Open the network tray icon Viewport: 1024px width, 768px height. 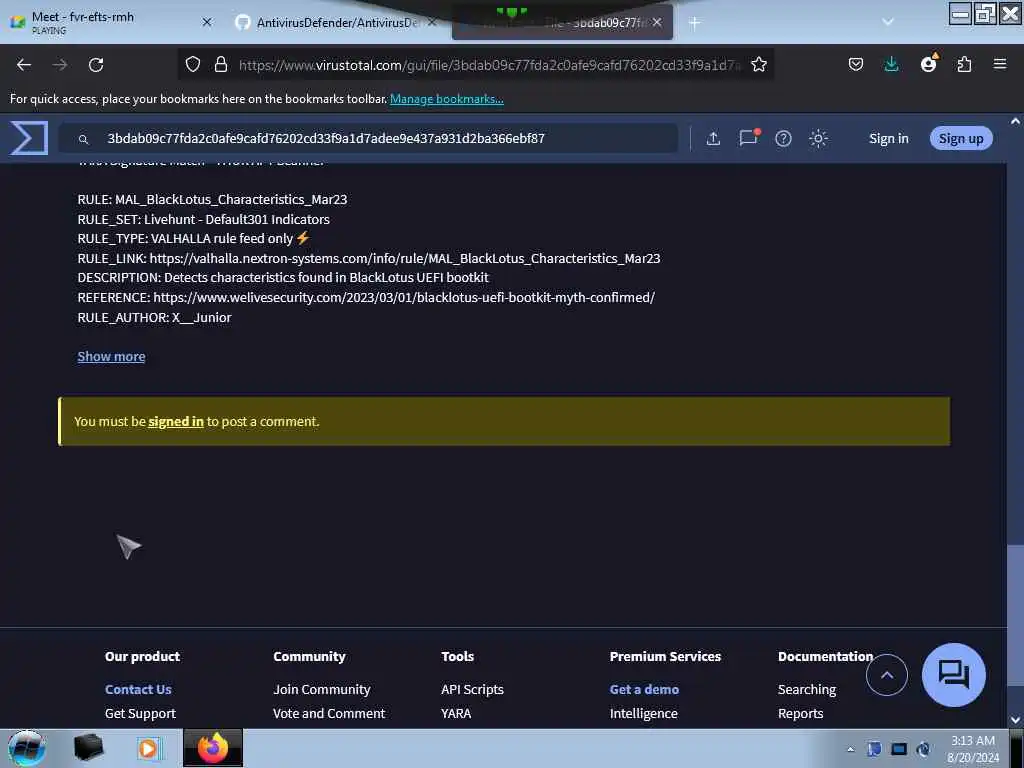click(x=899, y=749)
